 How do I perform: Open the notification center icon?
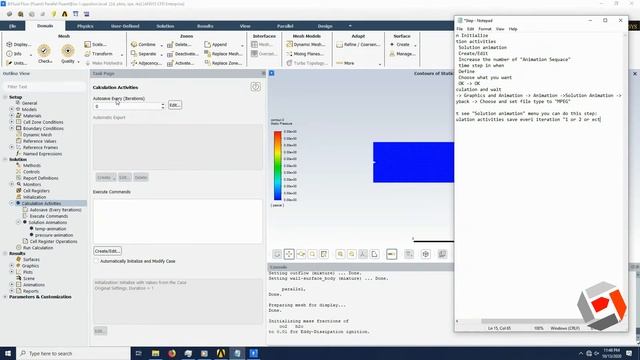629,353
